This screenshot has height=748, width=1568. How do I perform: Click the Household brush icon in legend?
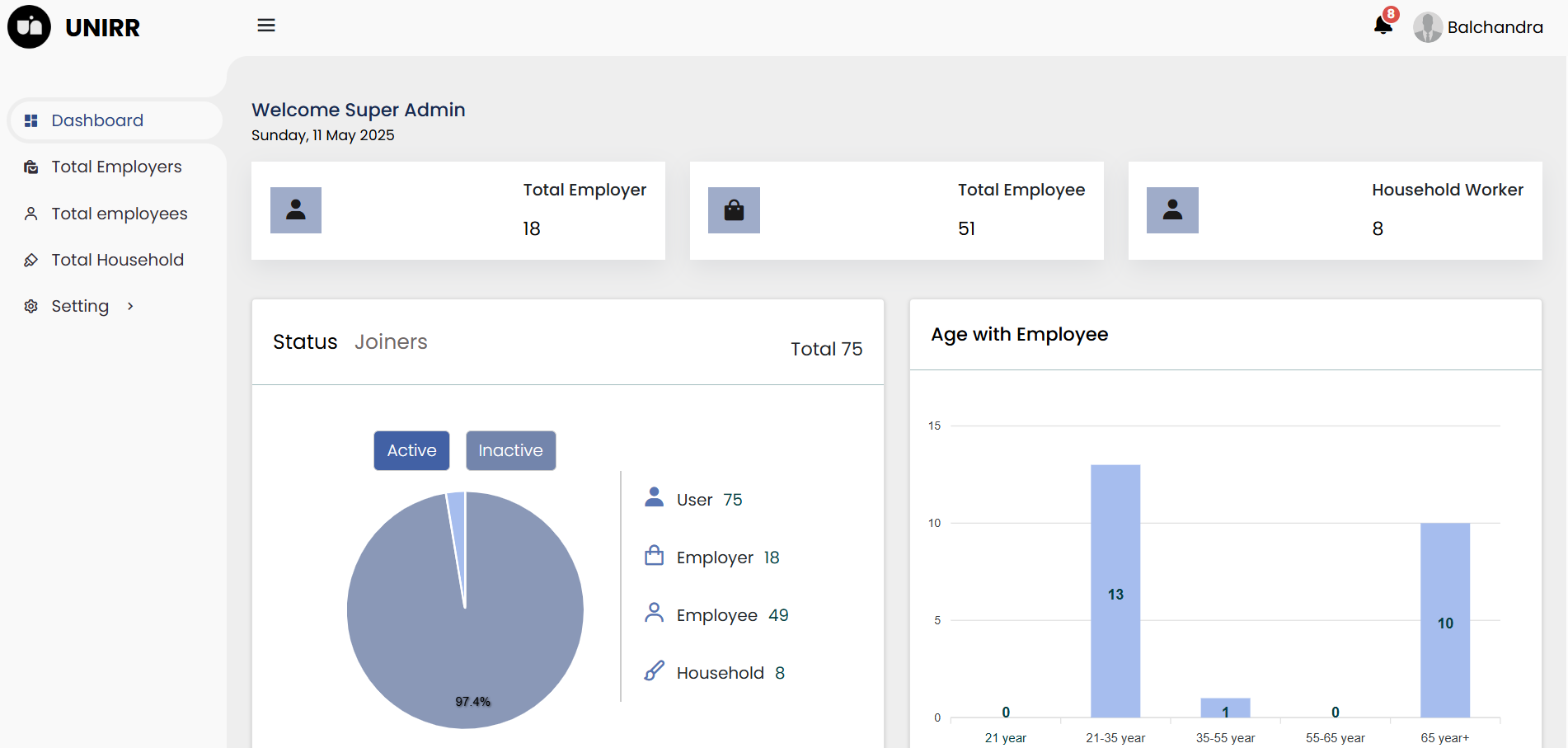654,671
